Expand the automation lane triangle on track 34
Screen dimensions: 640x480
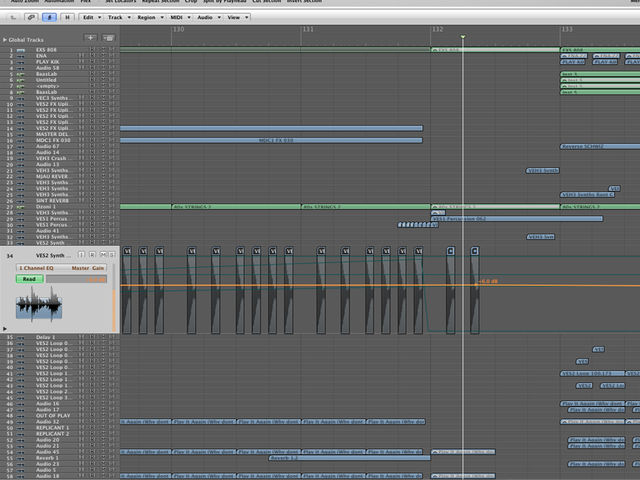click(x=5, y=328)
